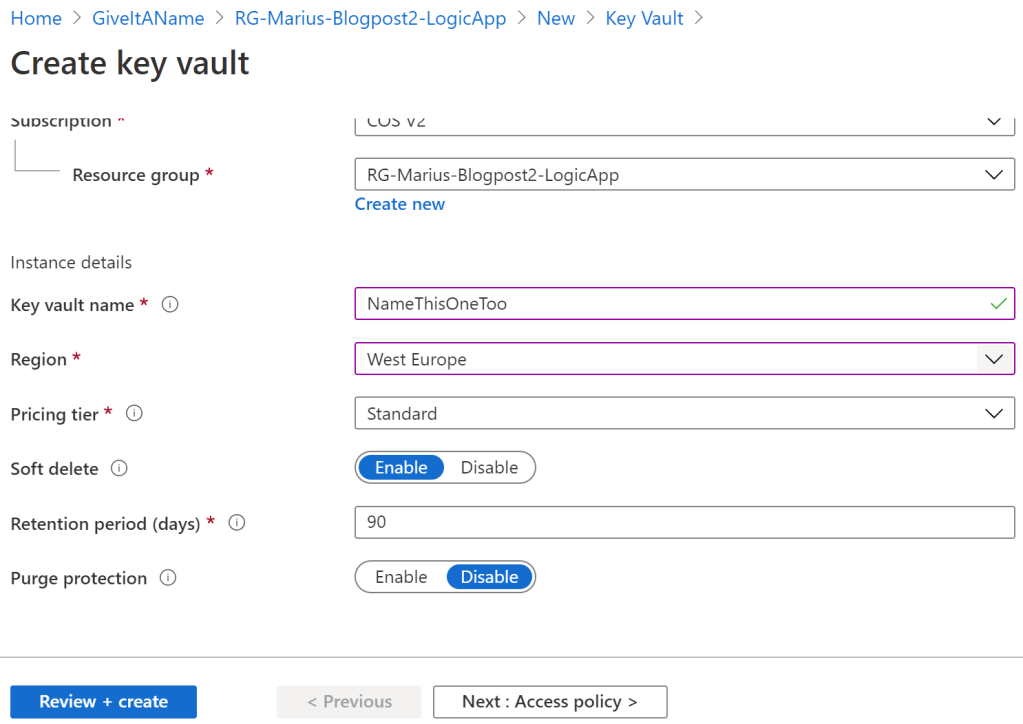Image resolution: width=1023 pixels, height=724 pixels.
Task: Open the Resource group dropdown
Action: 684,175
